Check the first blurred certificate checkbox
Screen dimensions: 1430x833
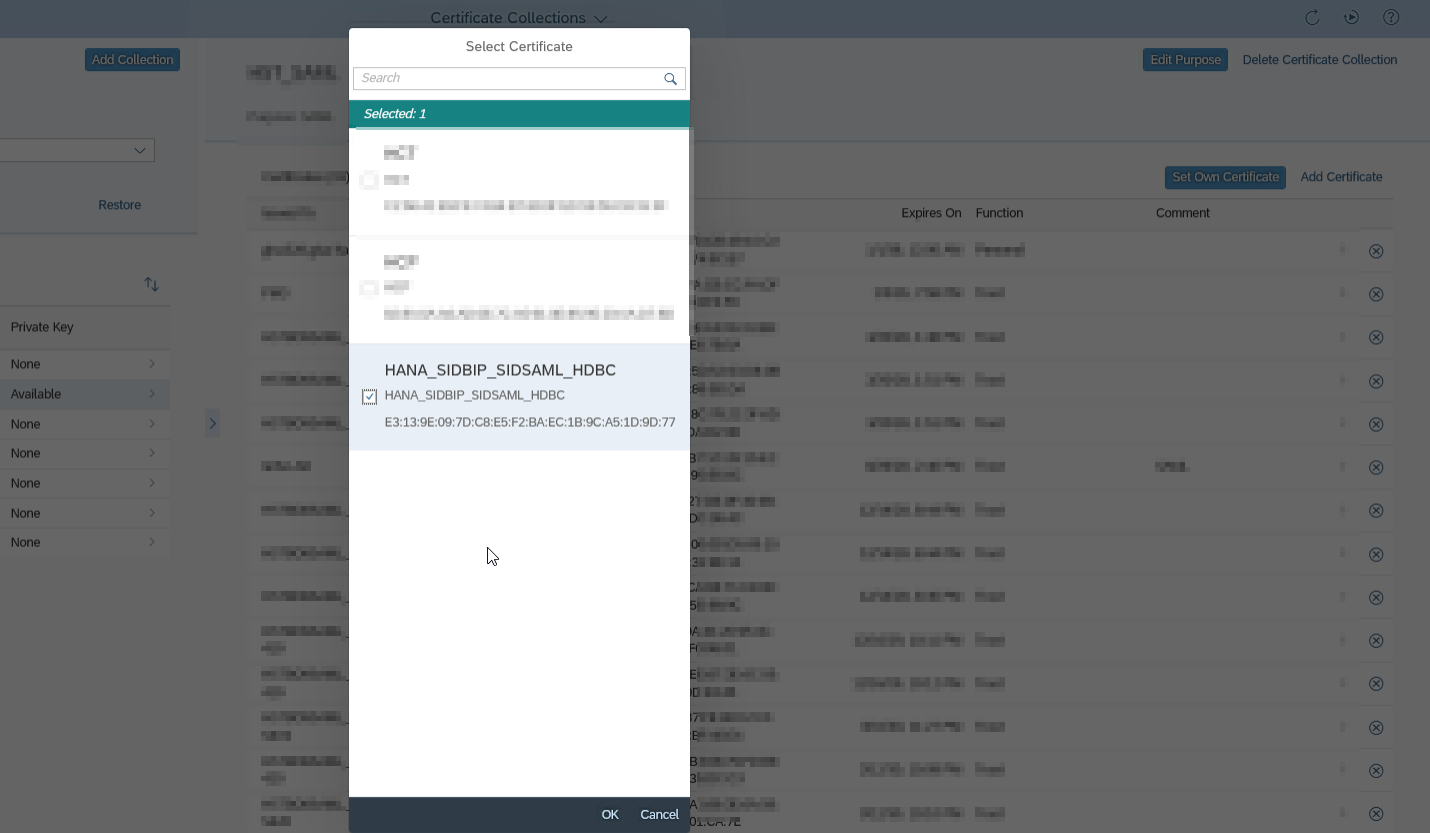click(369, 180)
